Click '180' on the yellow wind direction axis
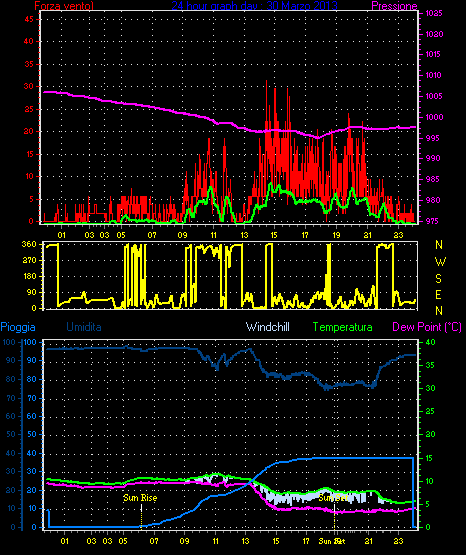Image resolution: width=466 pixels, height=555 pixels. [29, 276]
